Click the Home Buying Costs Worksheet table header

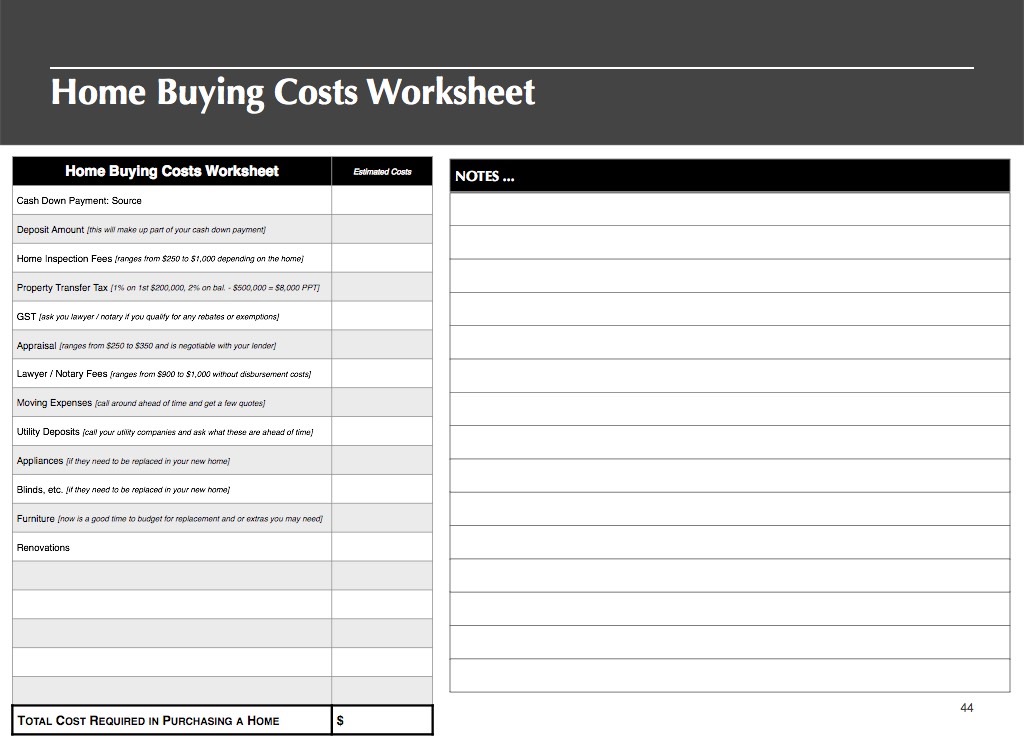[x=172, y=172]
